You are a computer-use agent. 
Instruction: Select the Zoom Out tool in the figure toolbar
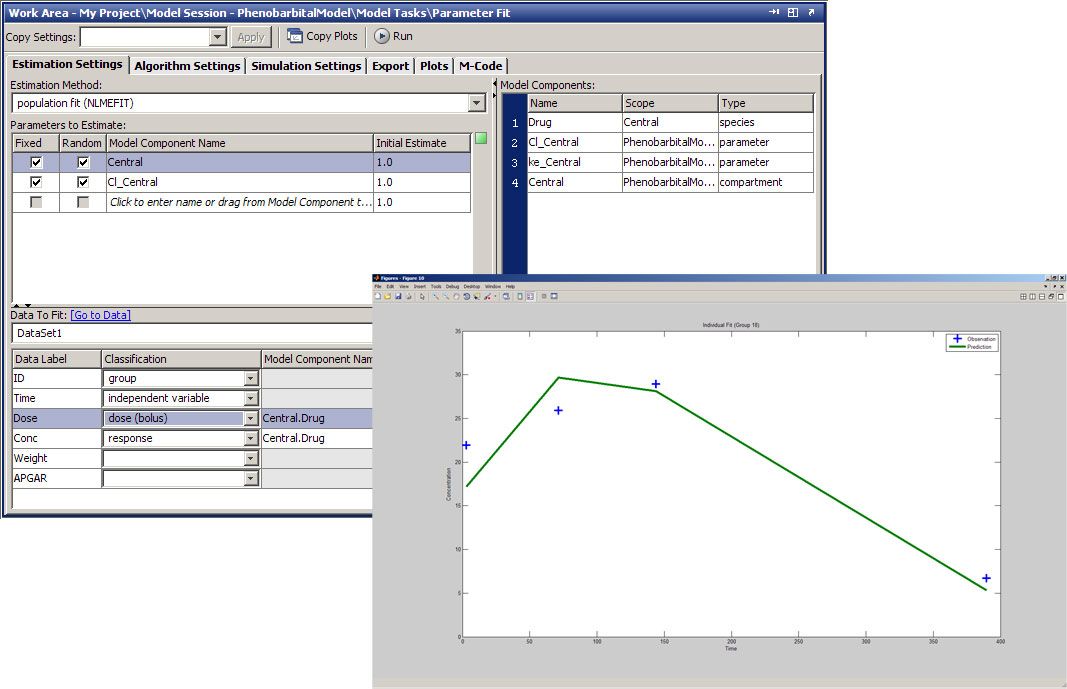click(446, 297)
